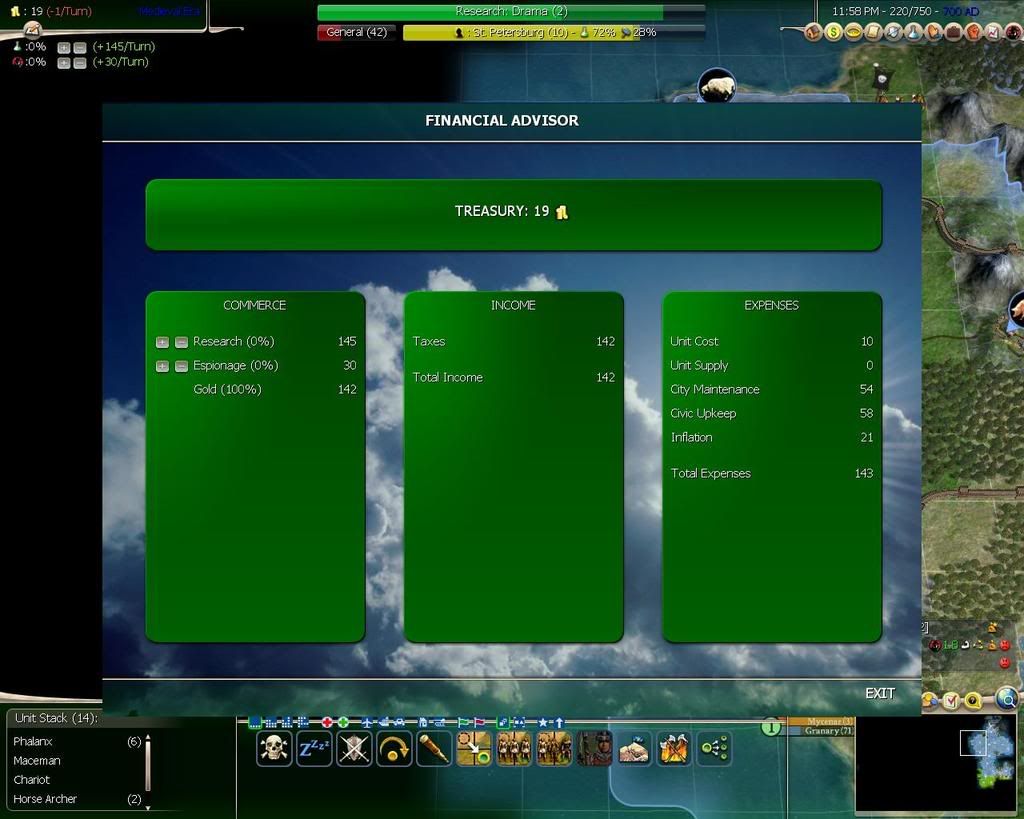This screenshot has width=1024, height=819.
Task: Open the turn log checklist icon near the minimap
Action: coord(951,700)
